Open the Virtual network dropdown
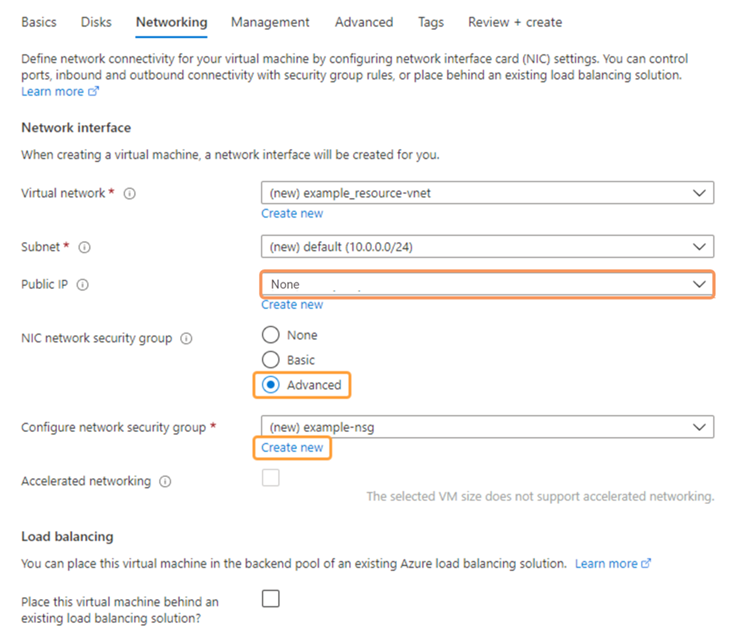This screenshot has height=639, width=730. click(x=487, y=193)
